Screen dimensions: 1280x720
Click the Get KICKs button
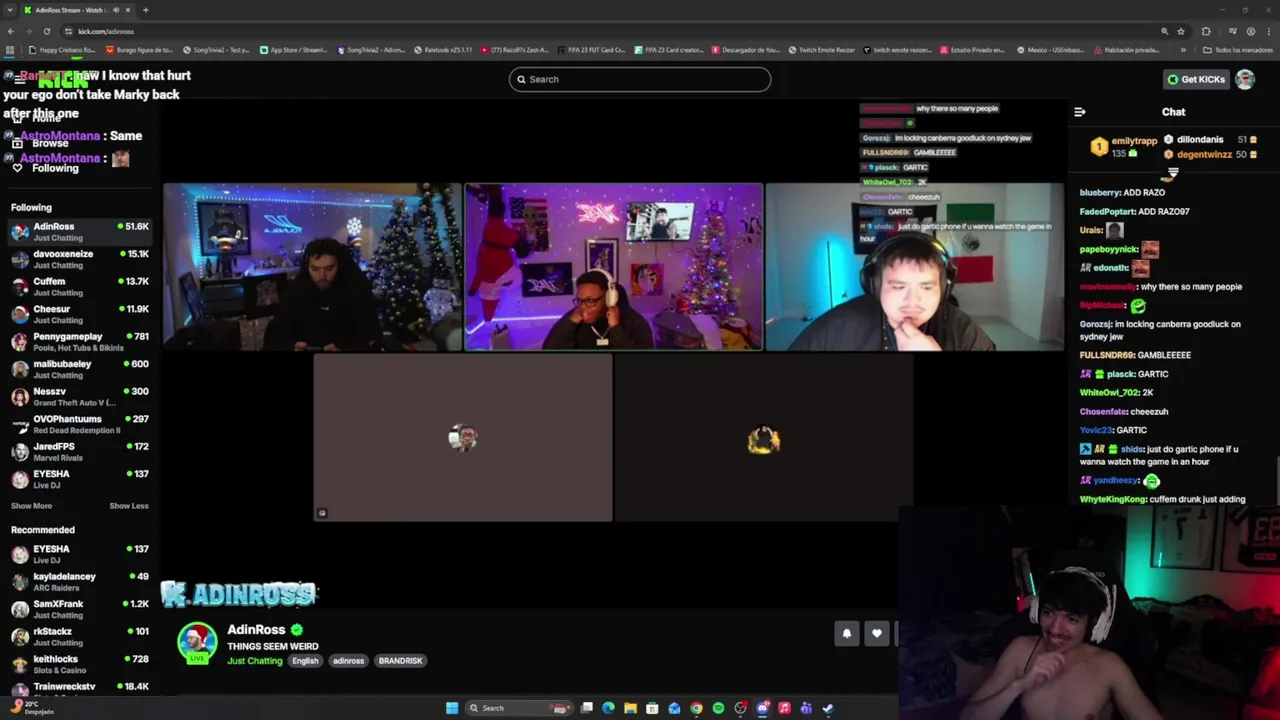(1196, 79)
